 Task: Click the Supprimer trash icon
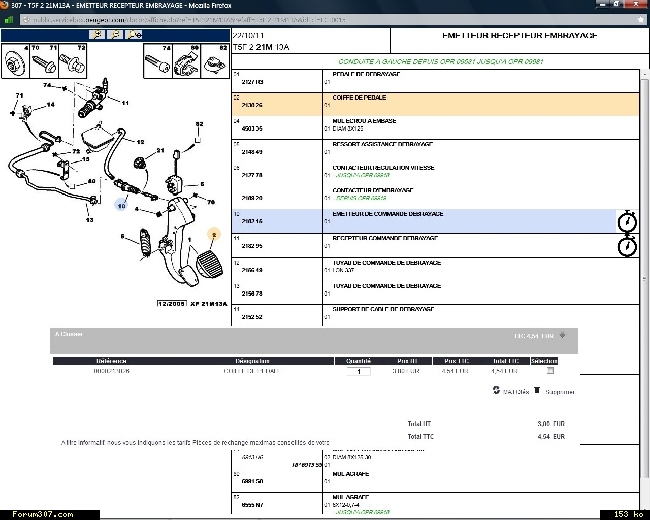coord(537,391)
